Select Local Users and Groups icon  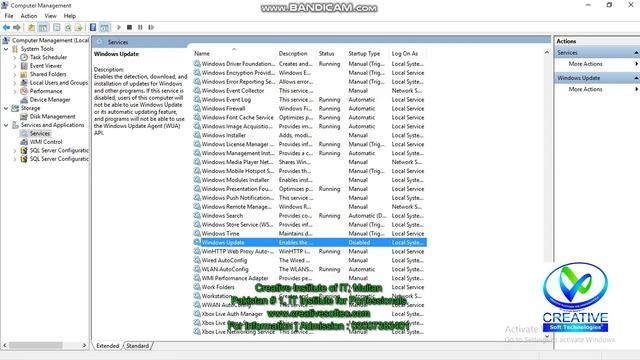click(24, 82)
